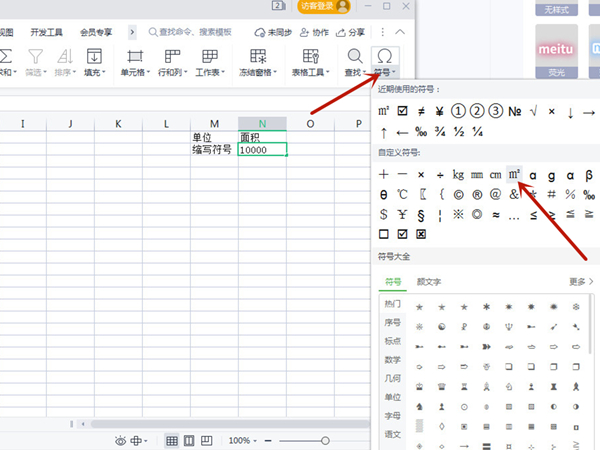Viewport: 600px width, 450px height.
Task: Switch to Emoticons (颜文字) tab
Action: [429, 282]
